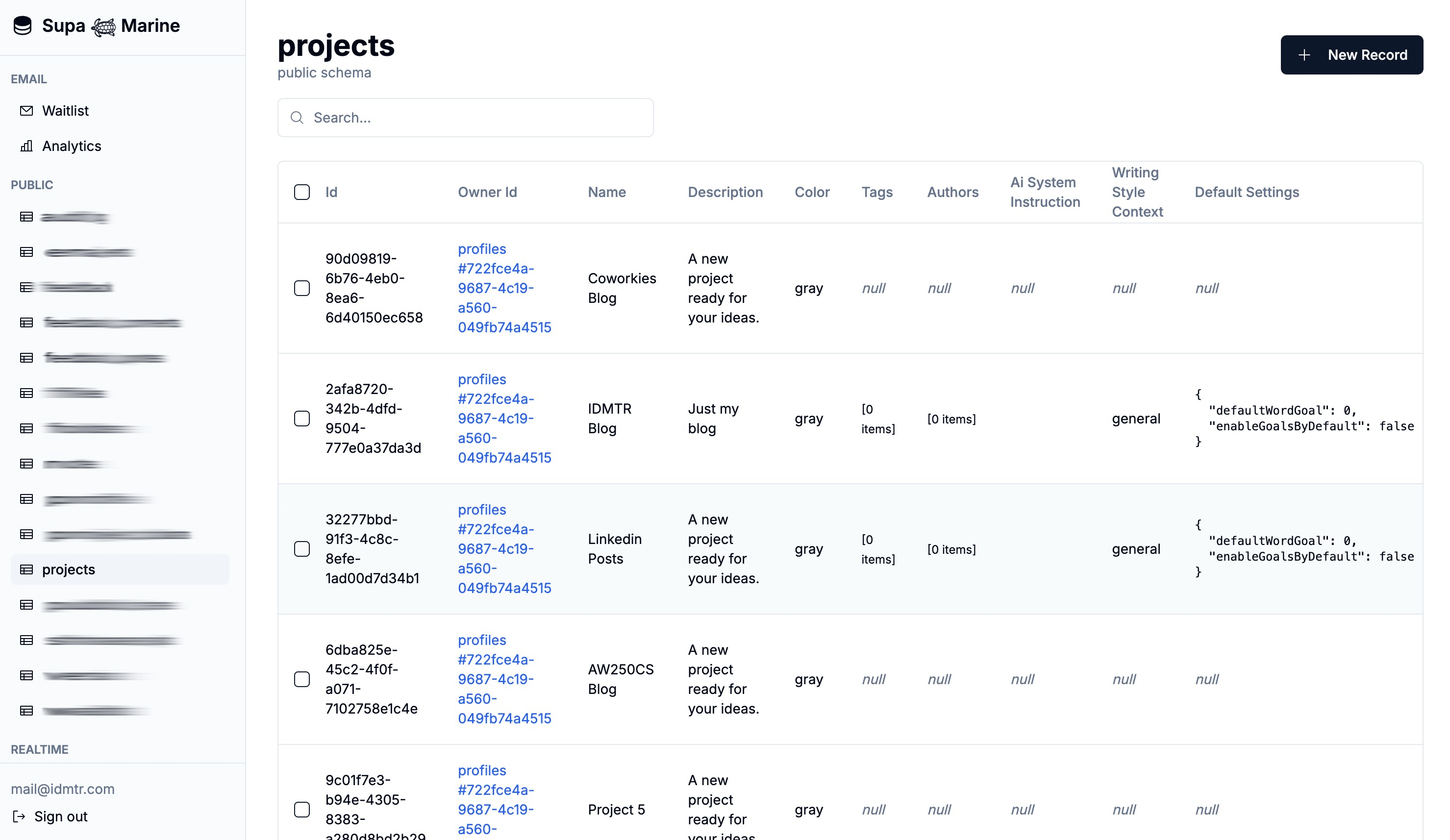Screen dimensions: 1450x840
Task: Tick the AW250CS Blog row checkbox
Action: click(x=302, y=679)
